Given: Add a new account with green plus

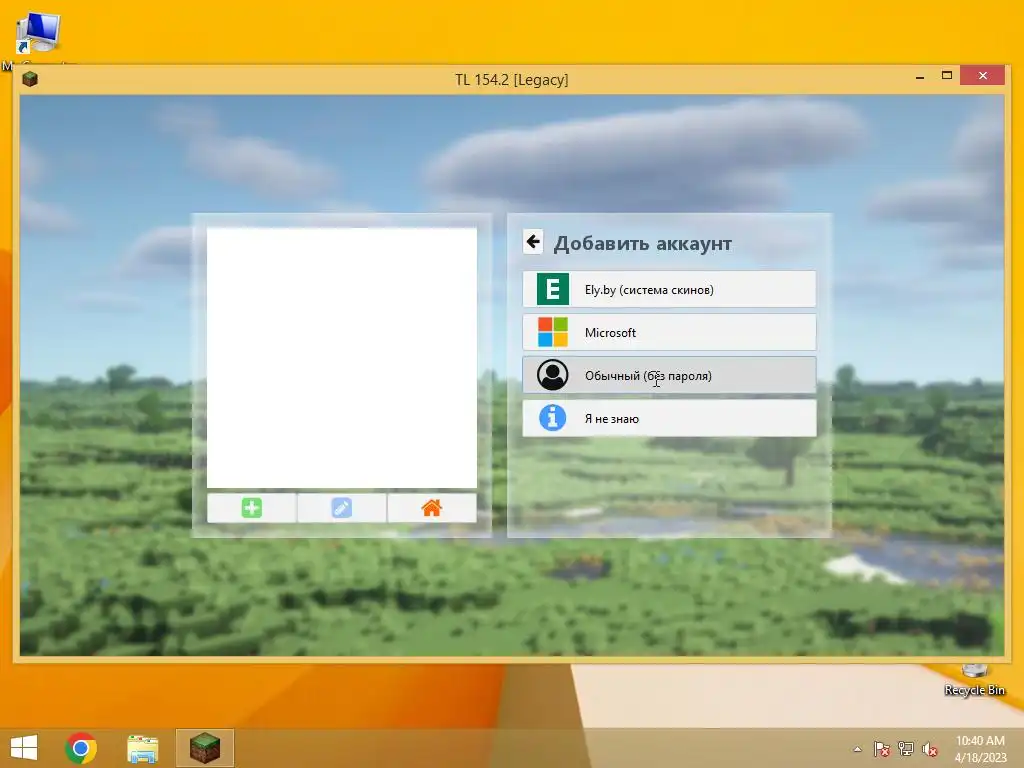Looking at the screenshot, I should coord(251,508).
